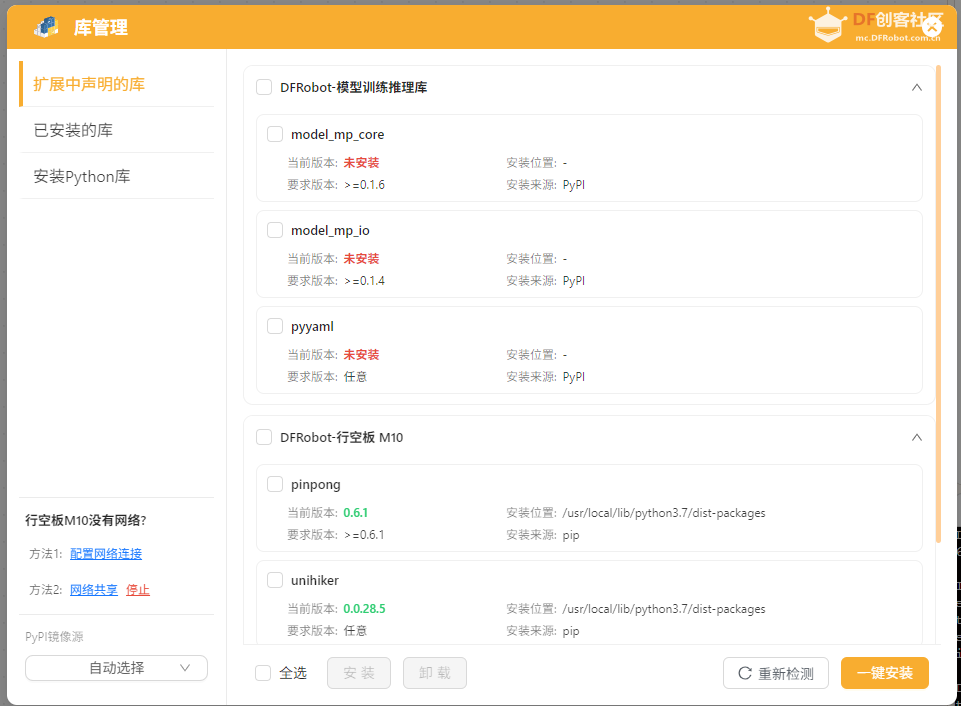The width and height of the screenshot is (961, 706).
Task: Toggle the 全选 select-all checkbox
Action: pyautogui.click(x=263, y=673)
